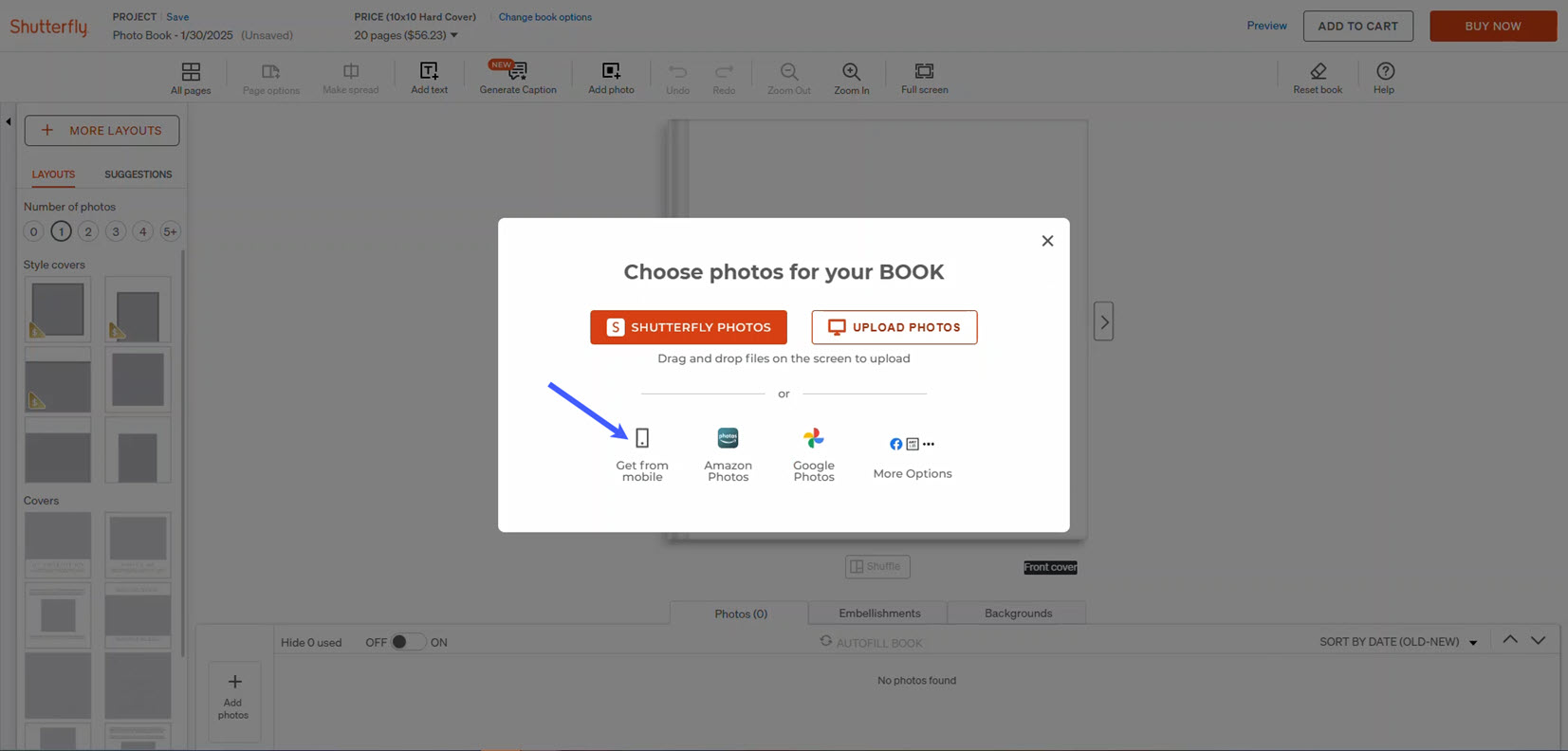Click the Shutterfly Photos button

[688, 327]
